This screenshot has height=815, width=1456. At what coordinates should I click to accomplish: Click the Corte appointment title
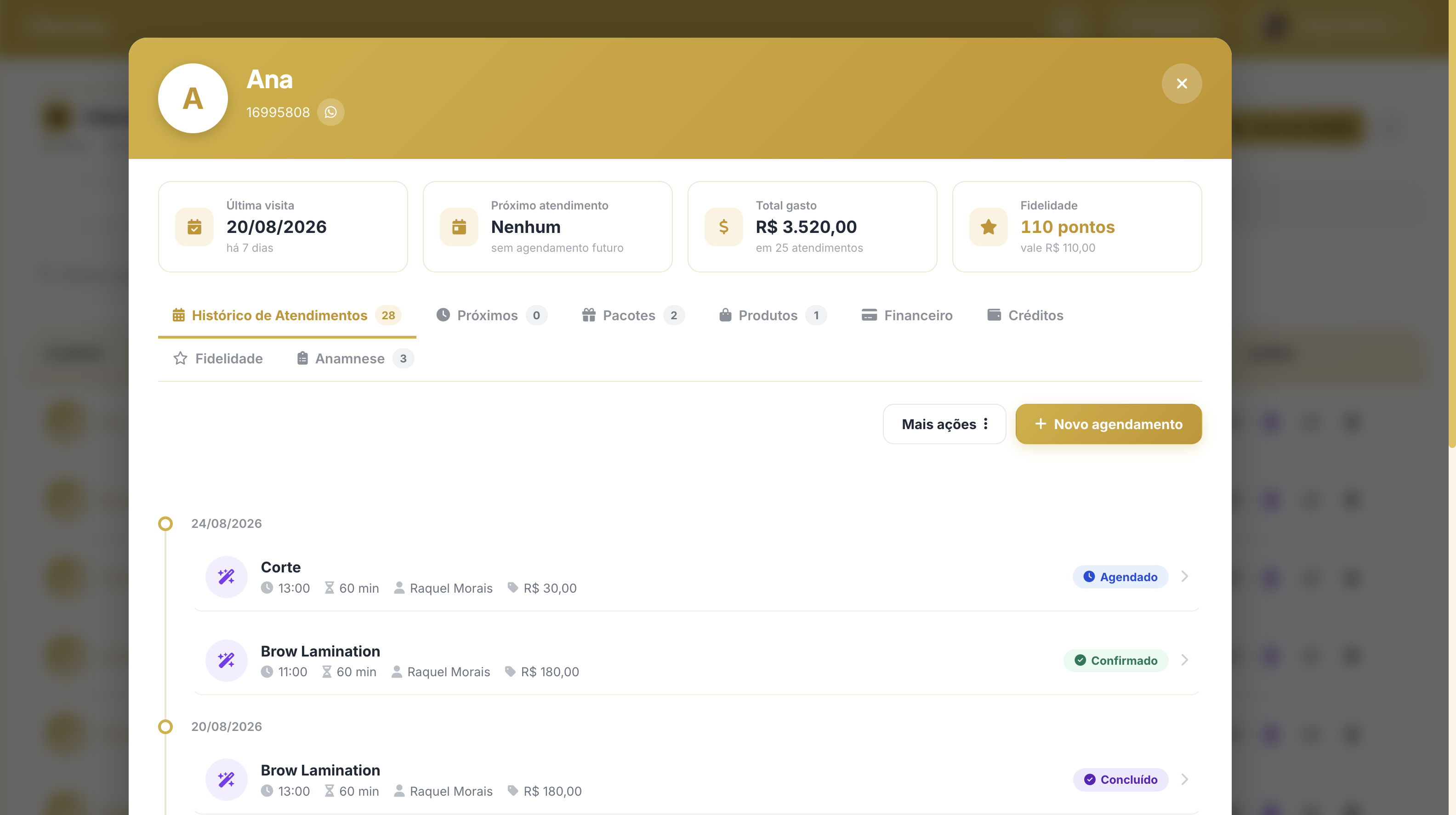[280, 567]
